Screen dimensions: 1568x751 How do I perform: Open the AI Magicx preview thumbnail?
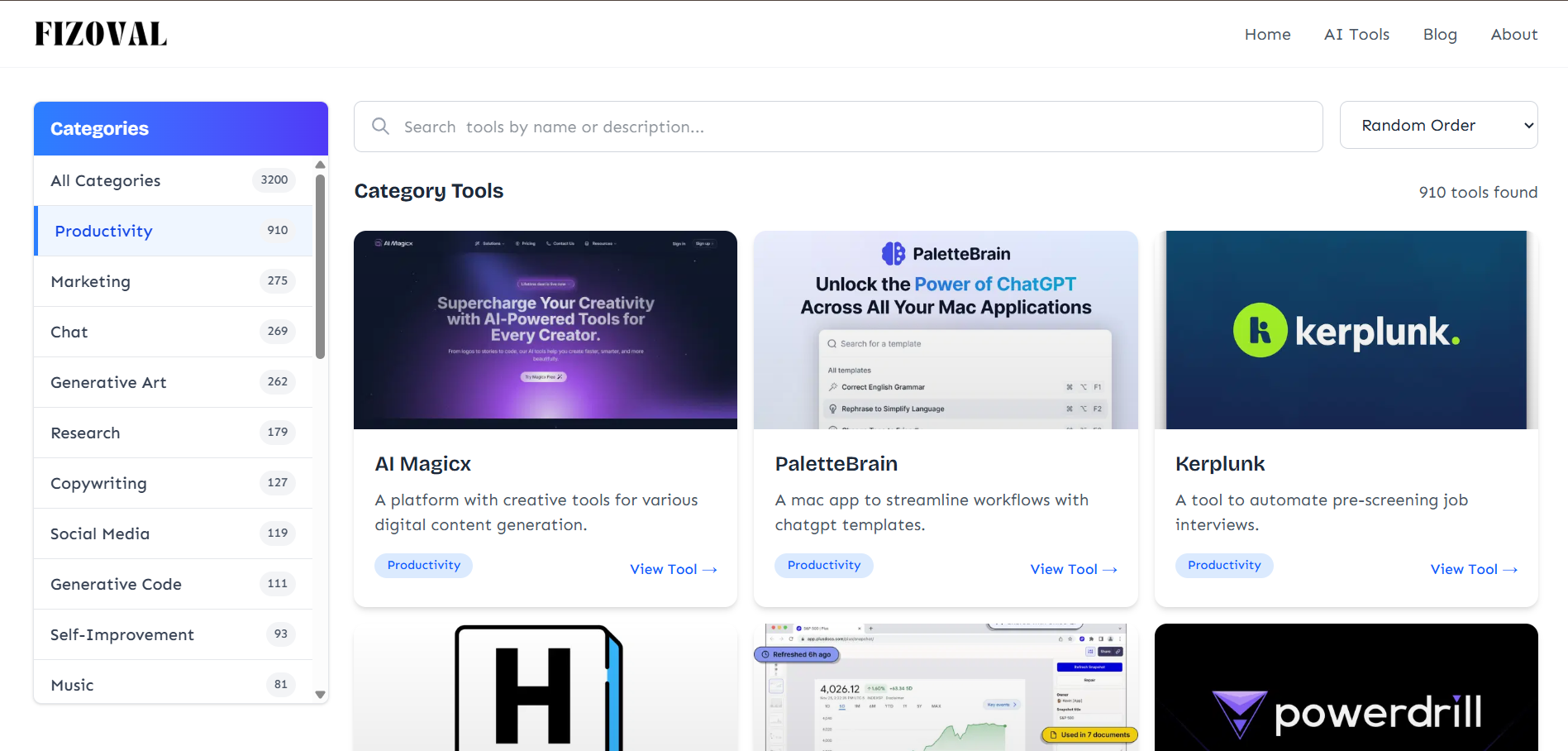tap(546, 330)
